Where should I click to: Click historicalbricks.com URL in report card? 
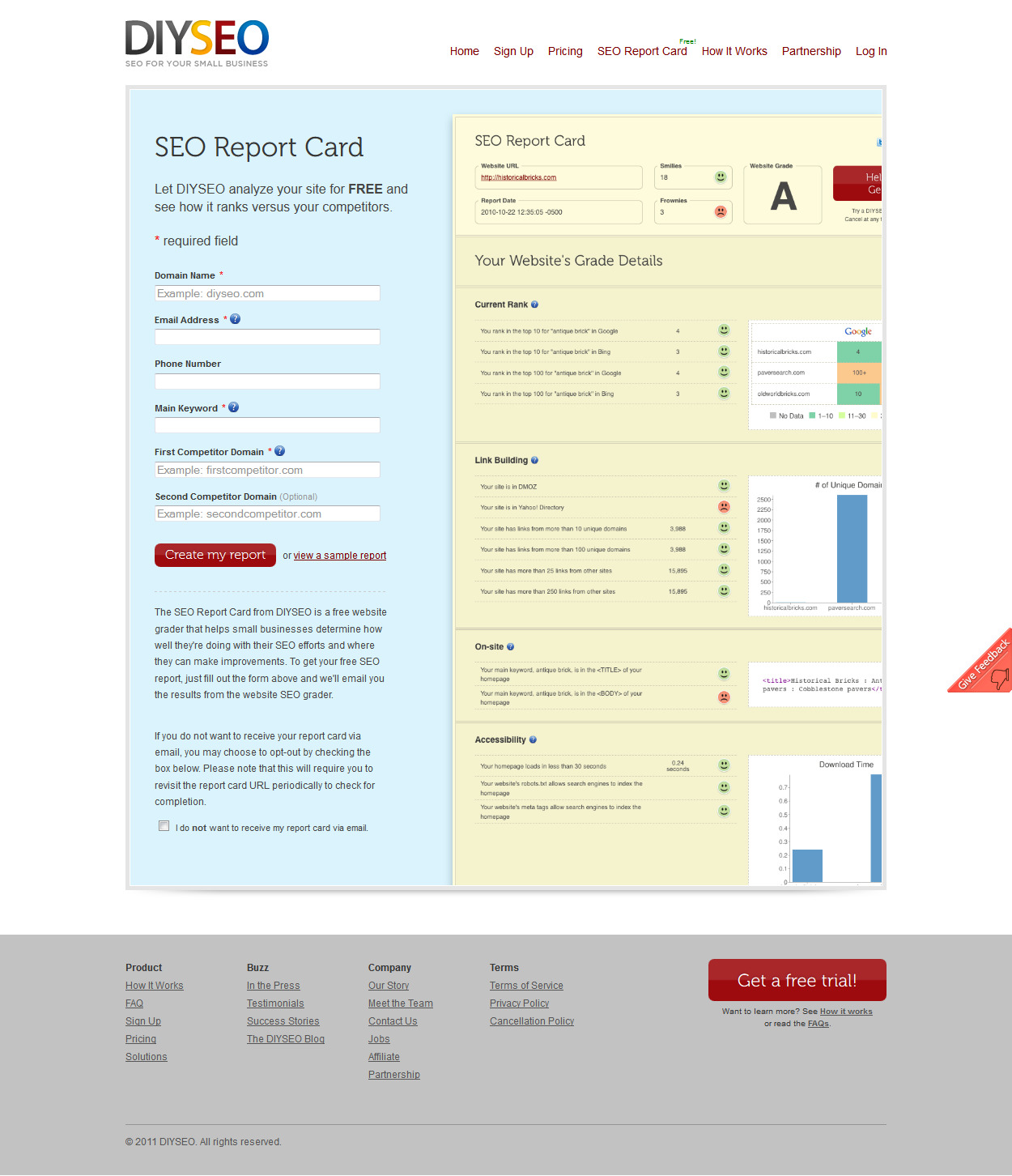click(518, 177)
